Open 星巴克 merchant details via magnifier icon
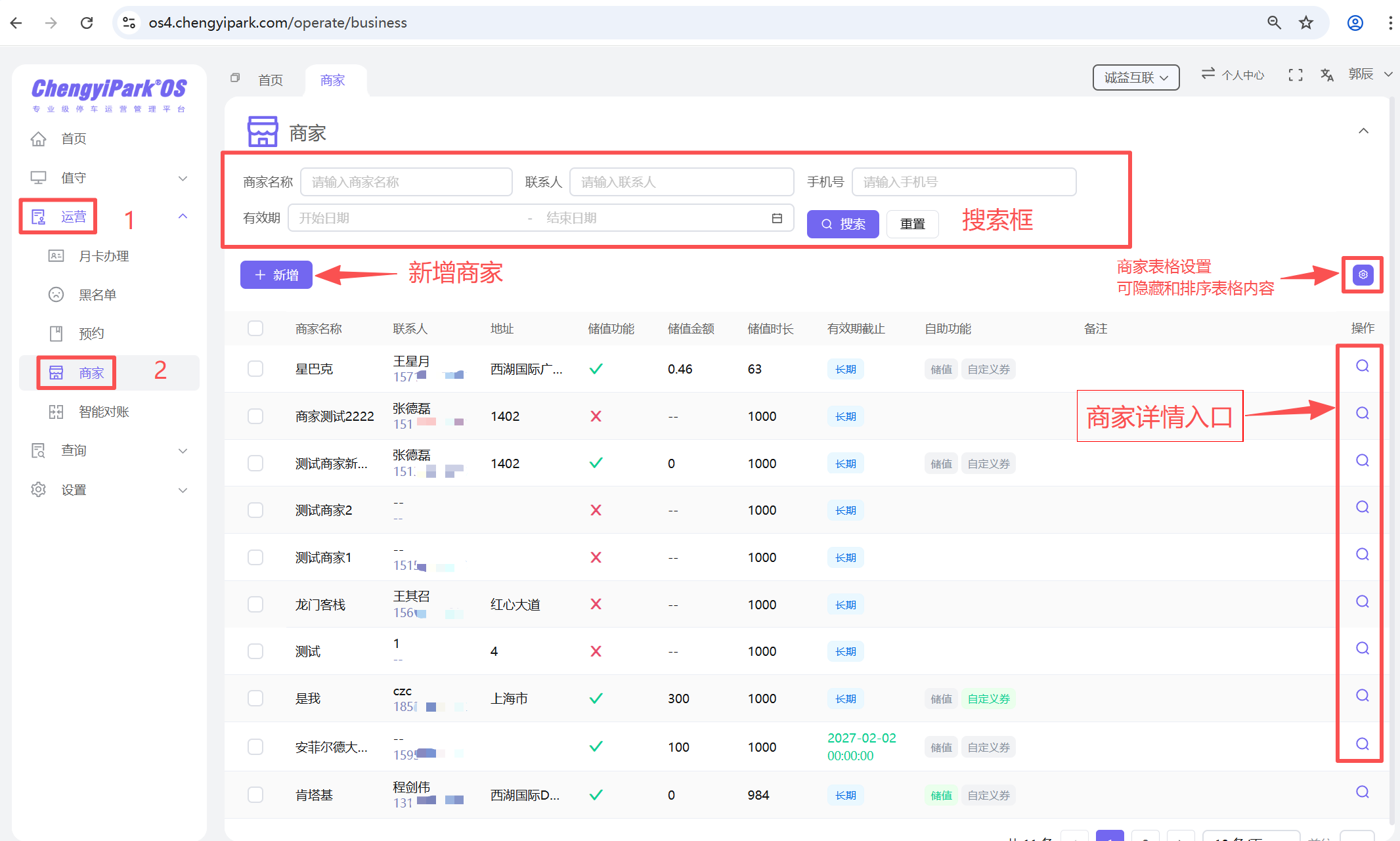The width and height of the screenshot is (1400, 841). (x=1361, y=366)
